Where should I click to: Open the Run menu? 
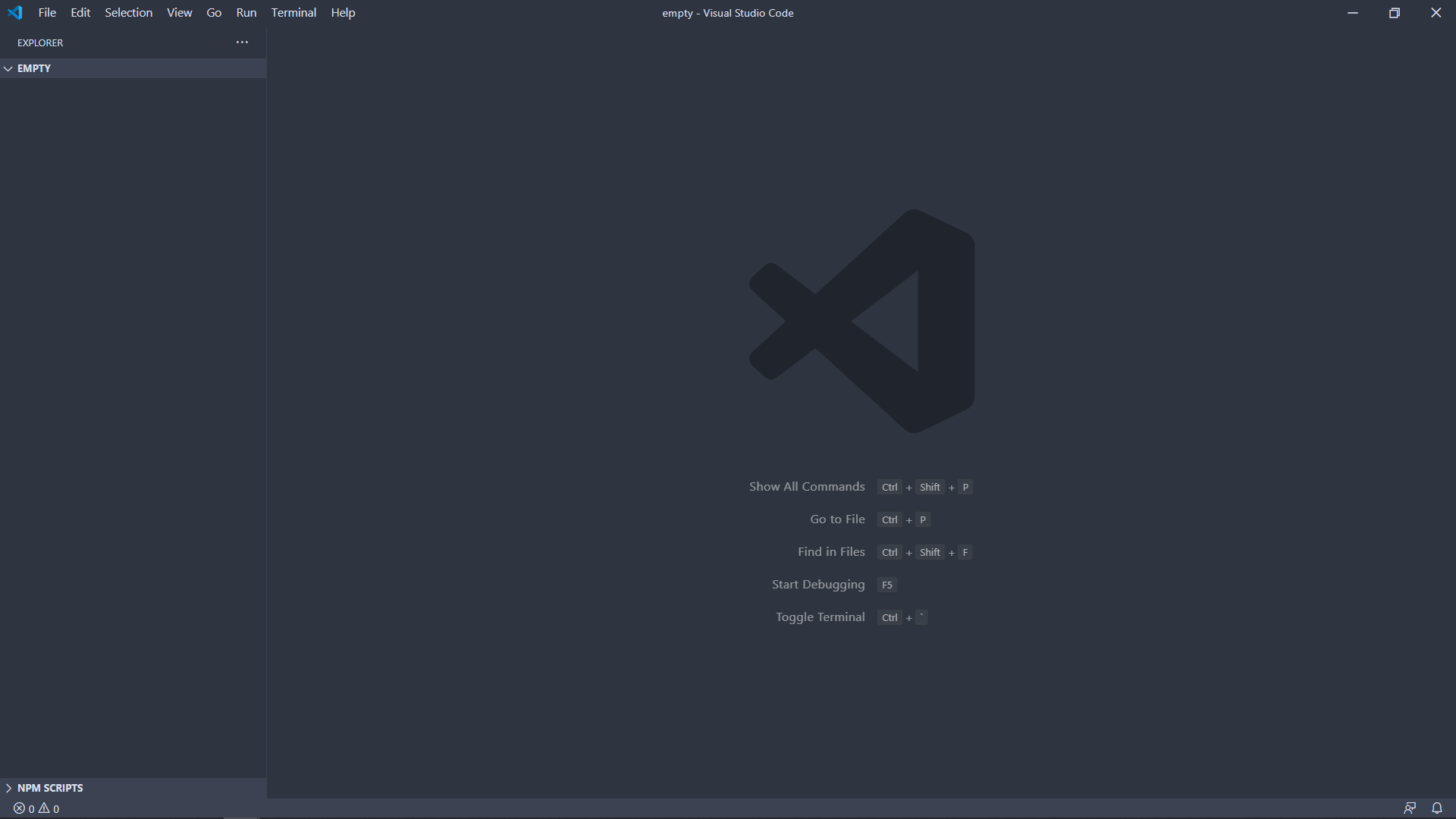pyautogui.click(x=246, y=13)
